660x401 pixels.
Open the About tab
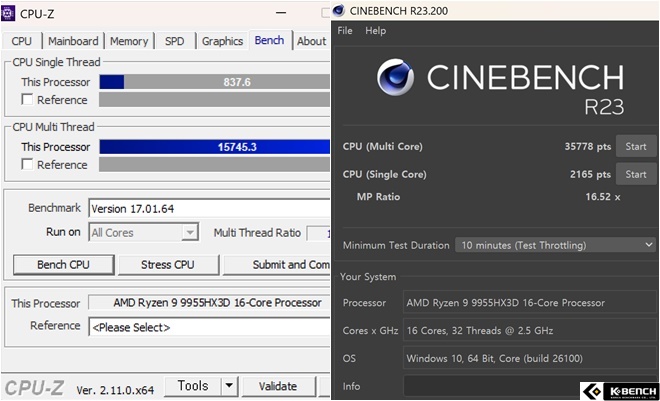[311, 41]
